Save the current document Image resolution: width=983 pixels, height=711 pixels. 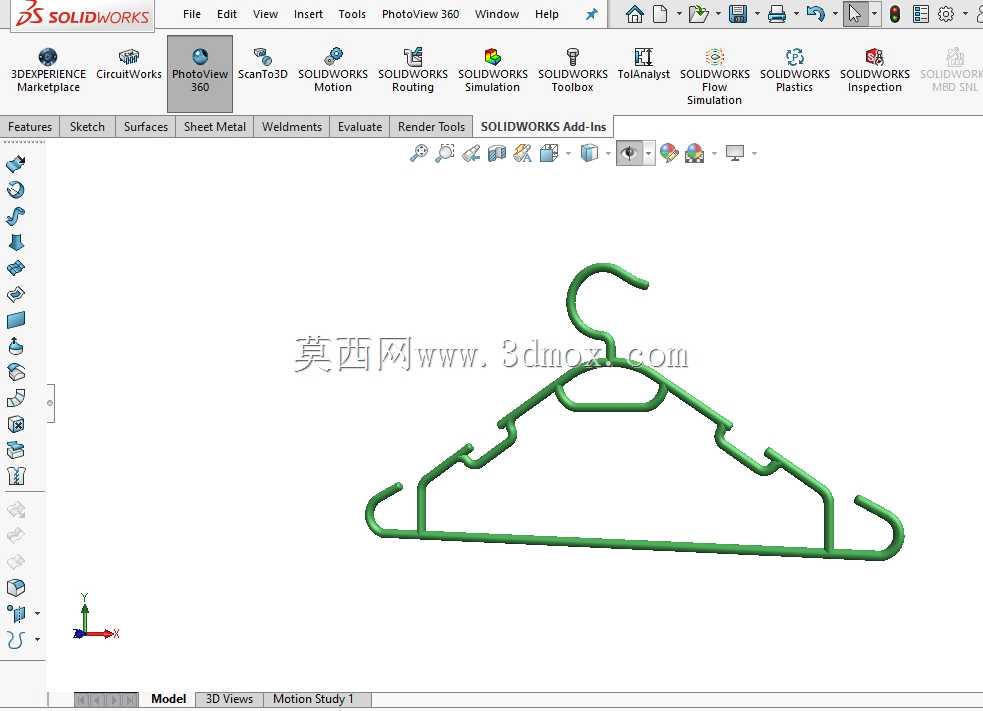click(x=738, y=14)
